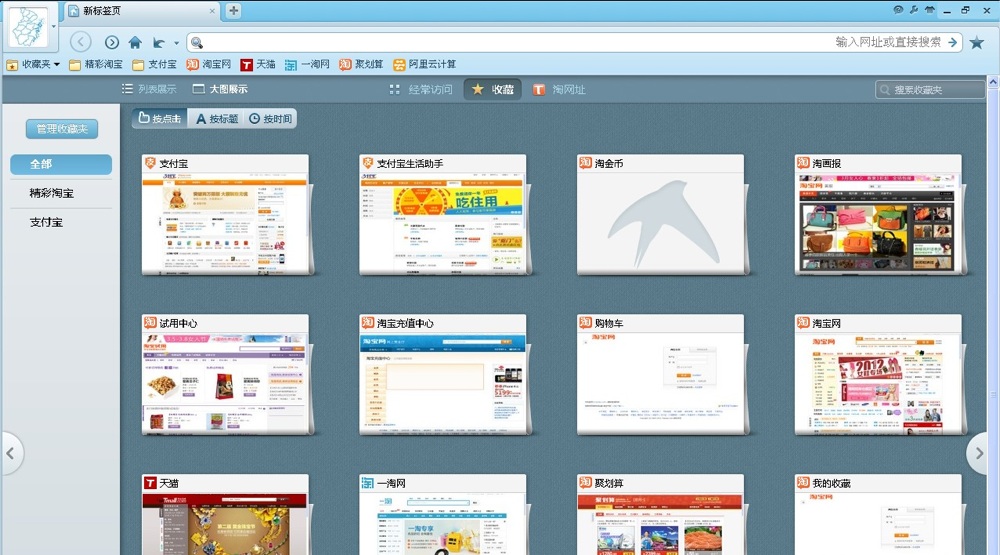This screenshot has width=1000, height=555.
Task: Open the 试用中心 thumbnail card
Action: click(225, 374)
